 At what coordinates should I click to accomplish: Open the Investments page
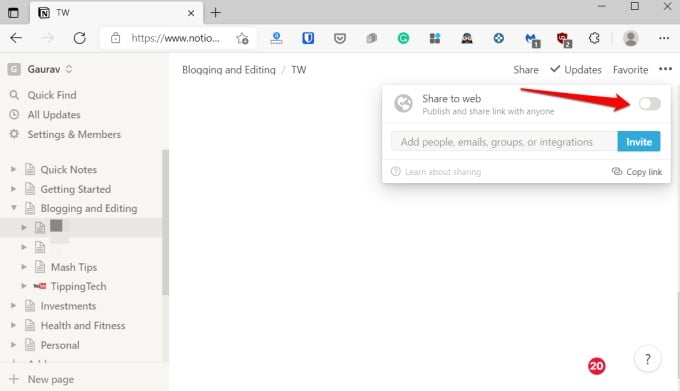68,306
